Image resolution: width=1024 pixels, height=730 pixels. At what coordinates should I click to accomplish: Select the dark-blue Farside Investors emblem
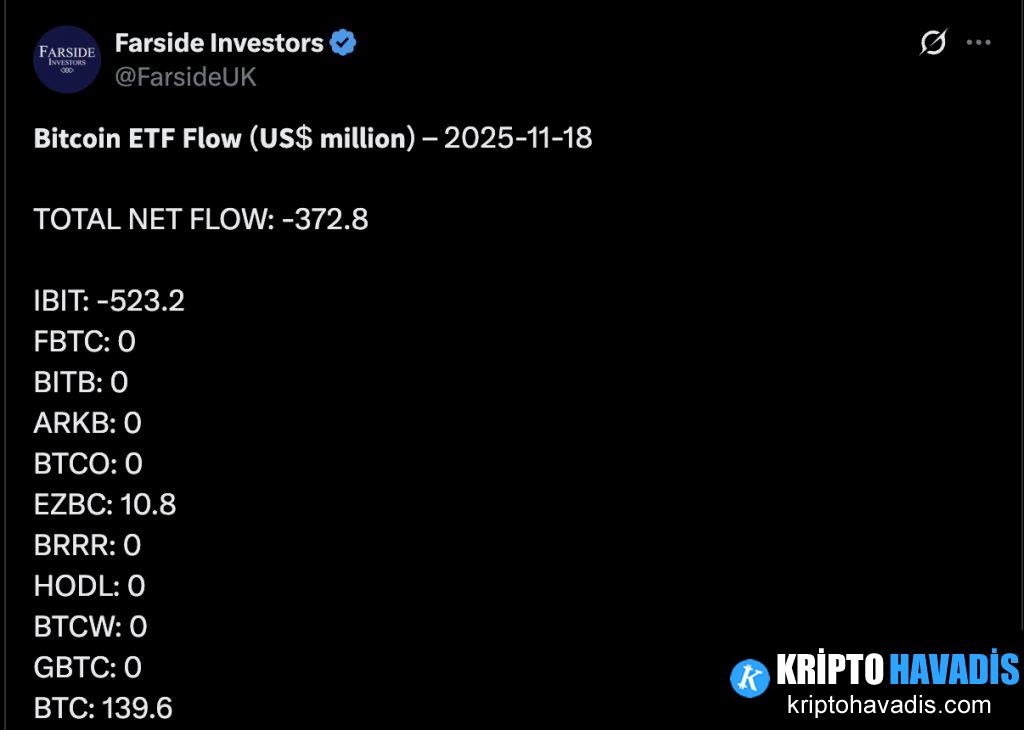coord(67,59)
